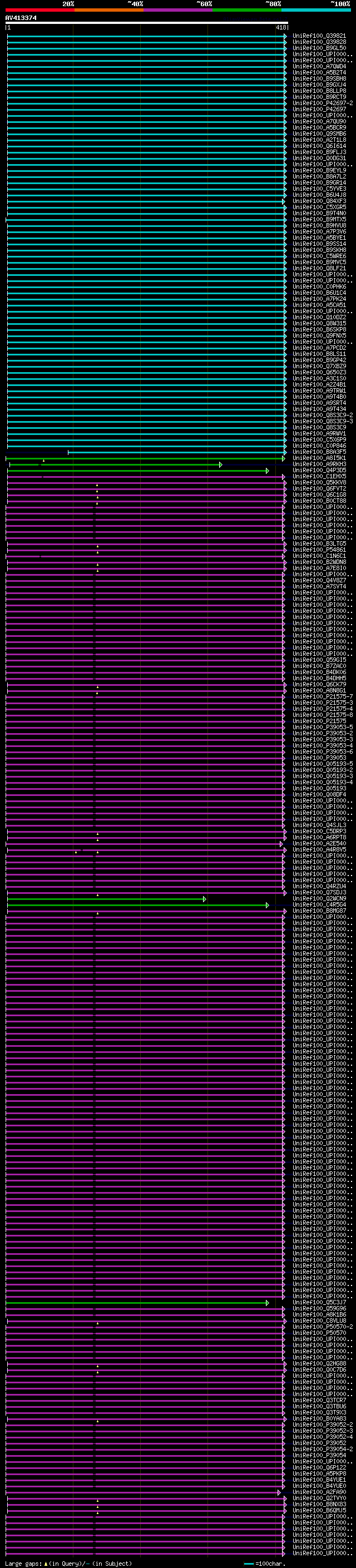Viewport: 356px width, 1568px height.
Task: Click the green ~80% identity legend segment
Action: 246,10
